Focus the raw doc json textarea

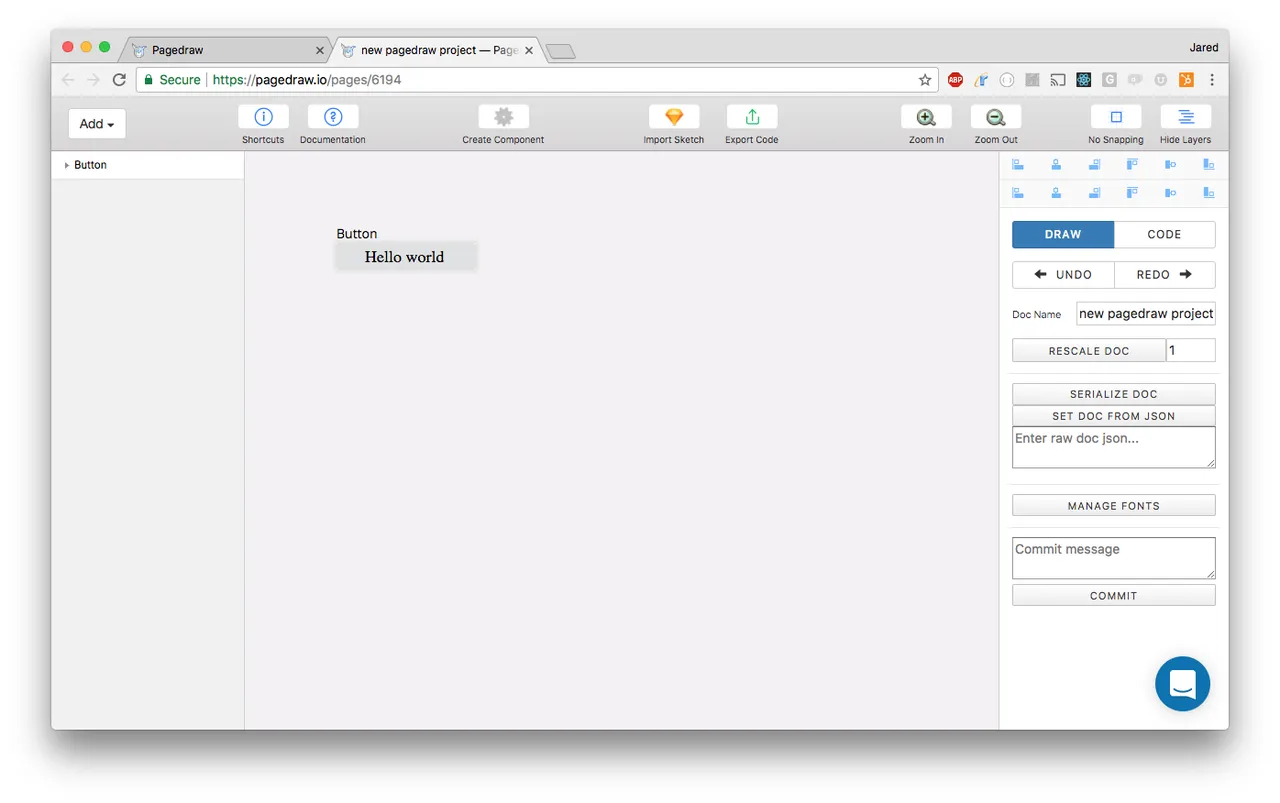(x=1114, y=448)
